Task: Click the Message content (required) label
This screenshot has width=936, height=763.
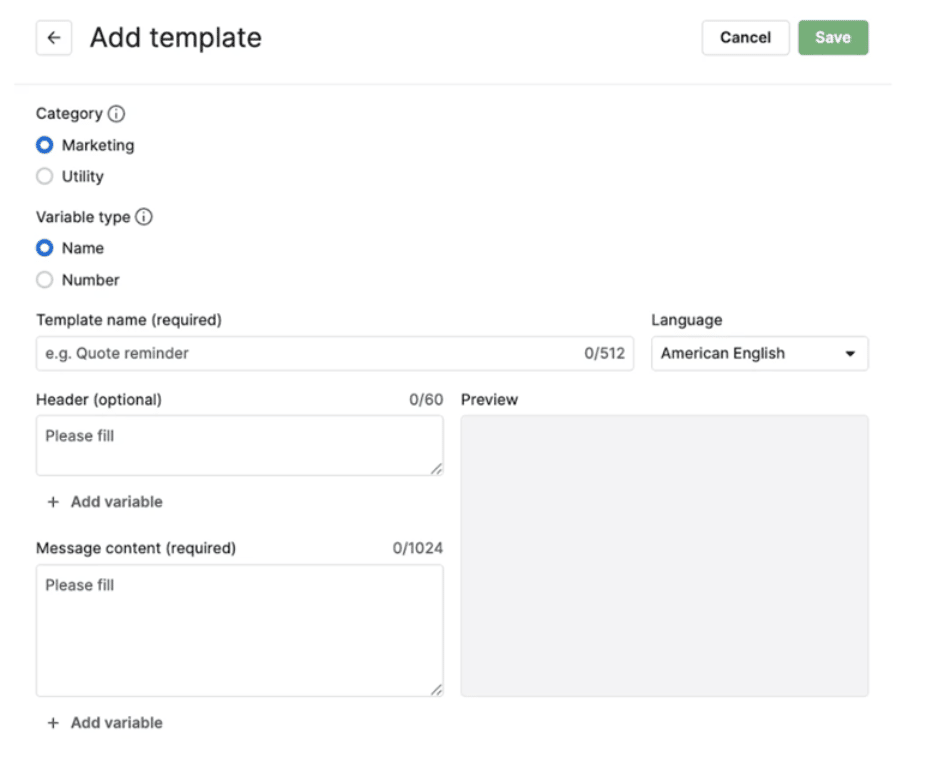Action: click(136, 548)
